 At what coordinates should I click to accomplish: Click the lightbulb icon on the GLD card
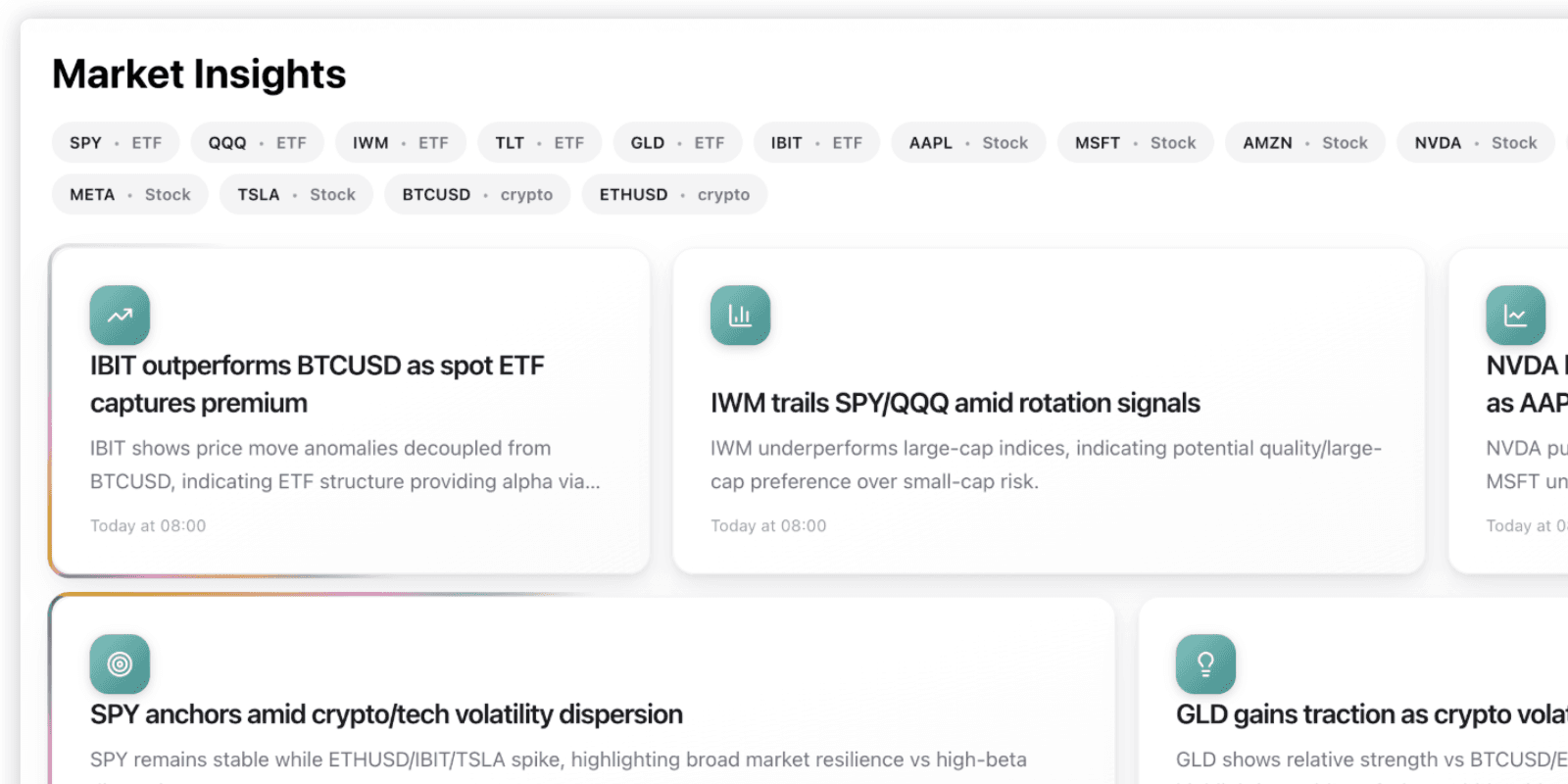click(1205, 663)
